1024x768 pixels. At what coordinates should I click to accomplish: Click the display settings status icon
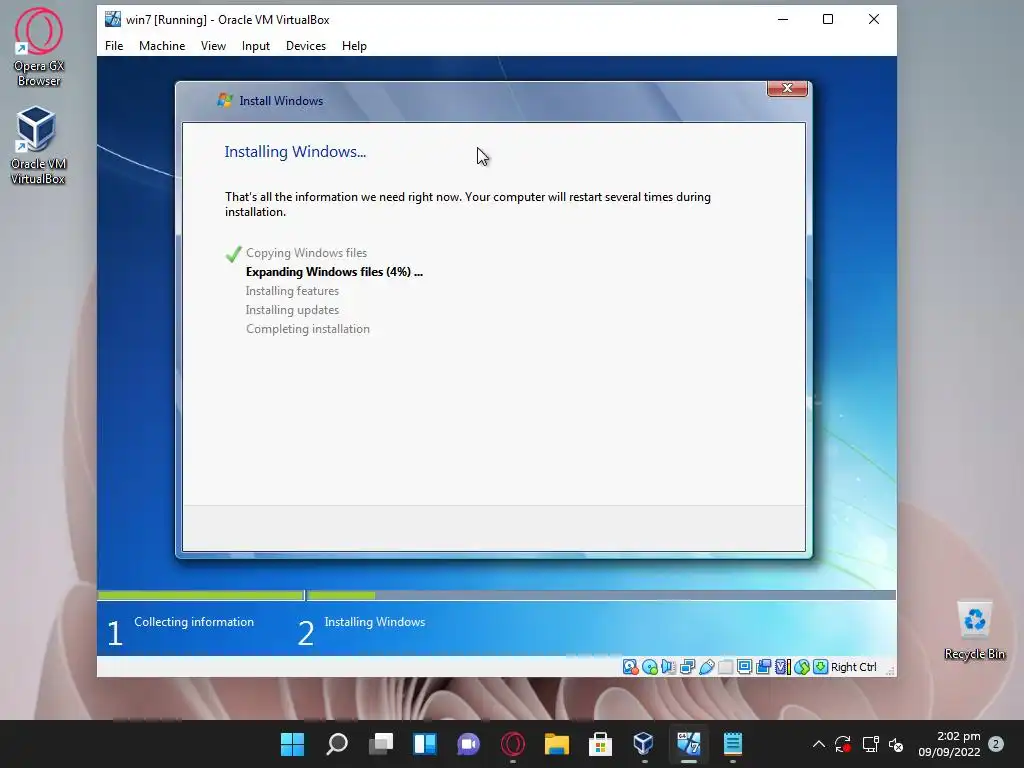[744, 667]
